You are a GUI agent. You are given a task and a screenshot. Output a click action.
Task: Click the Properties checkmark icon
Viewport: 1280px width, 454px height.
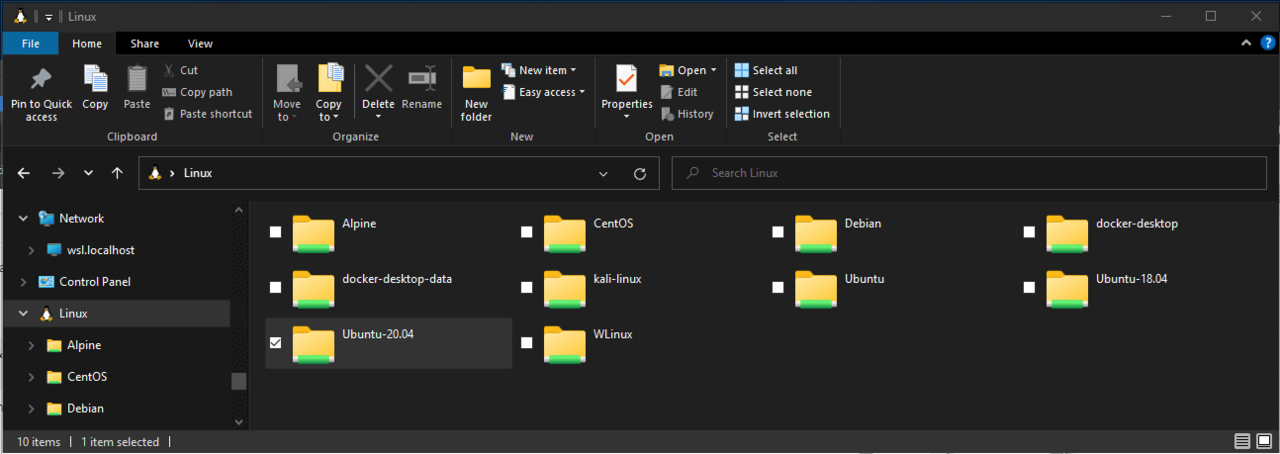pyautogui.click(x=627, y=78)
